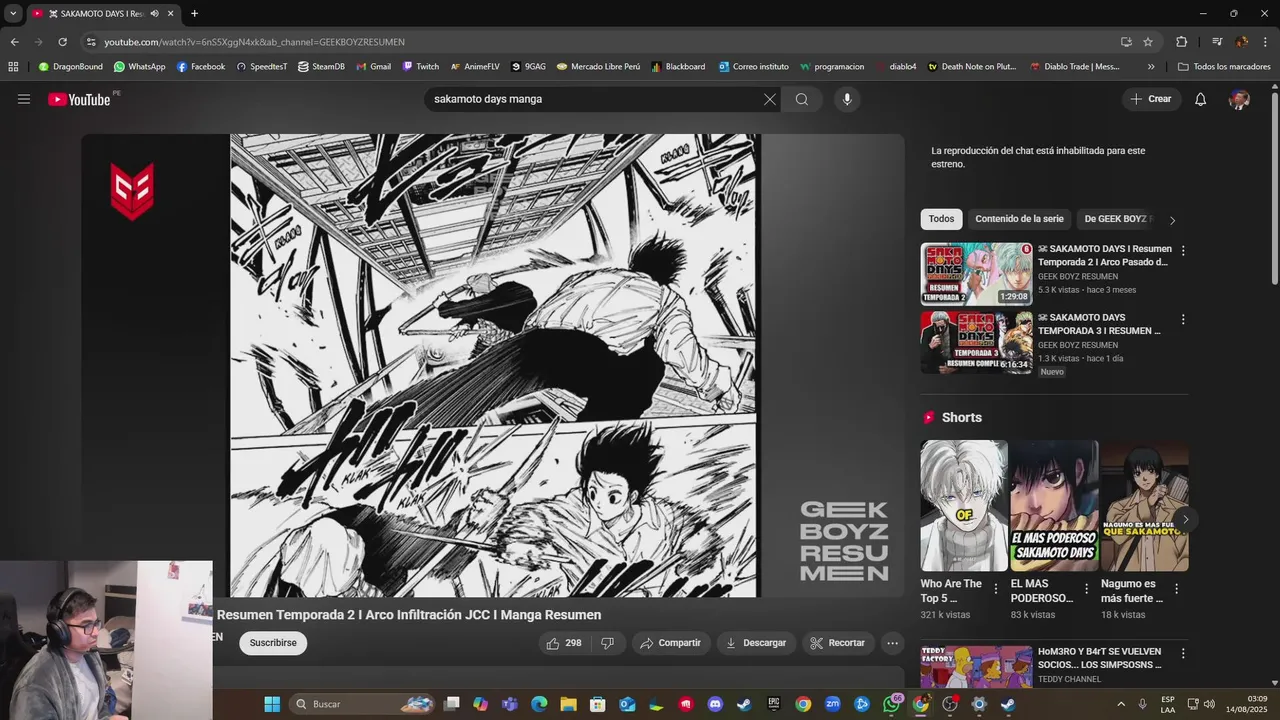Image resolution: width=1280 pixels, height=720 pixels.
Task: Open YouTube notifications bell
Action: pyautogui.click(x=1201, y=99)
